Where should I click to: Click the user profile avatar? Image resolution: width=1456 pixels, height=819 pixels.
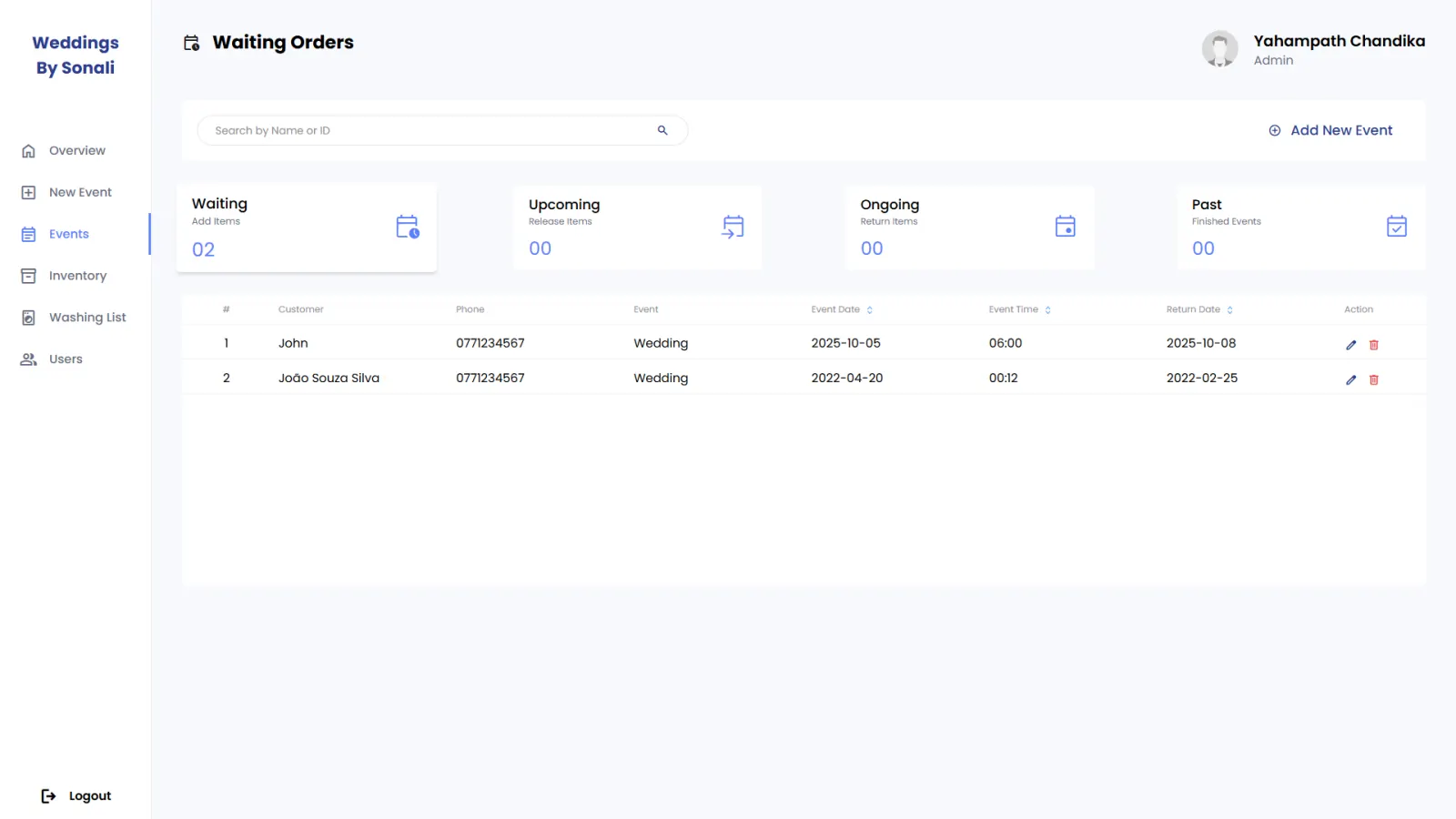point(1219,49)
